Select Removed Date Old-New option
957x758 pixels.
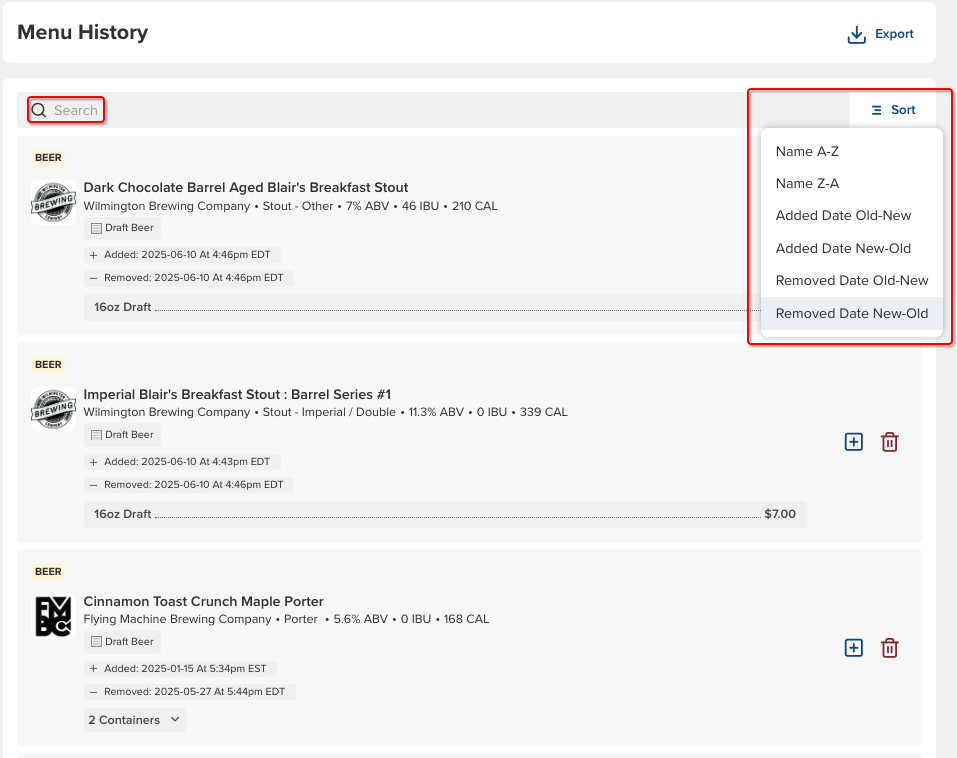click(851, 281)
